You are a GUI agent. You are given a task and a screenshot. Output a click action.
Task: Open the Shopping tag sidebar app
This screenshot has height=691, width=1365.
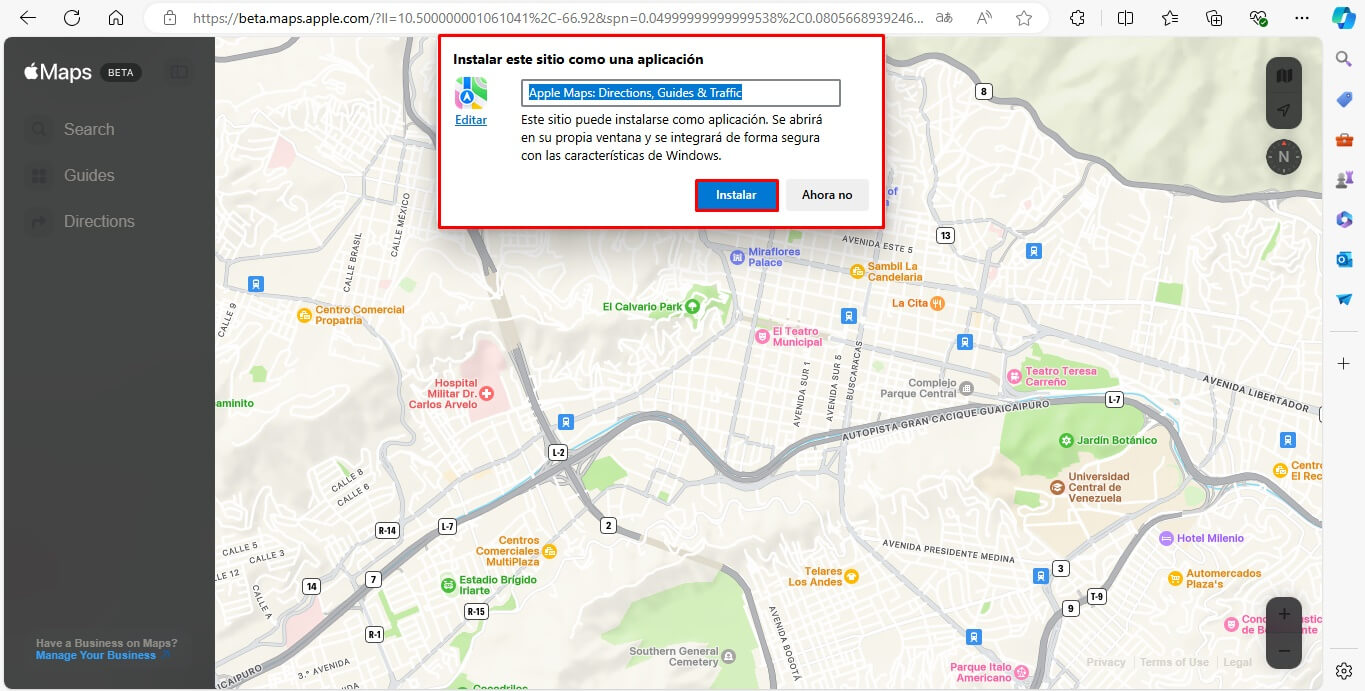click(x=1344, y=99)
